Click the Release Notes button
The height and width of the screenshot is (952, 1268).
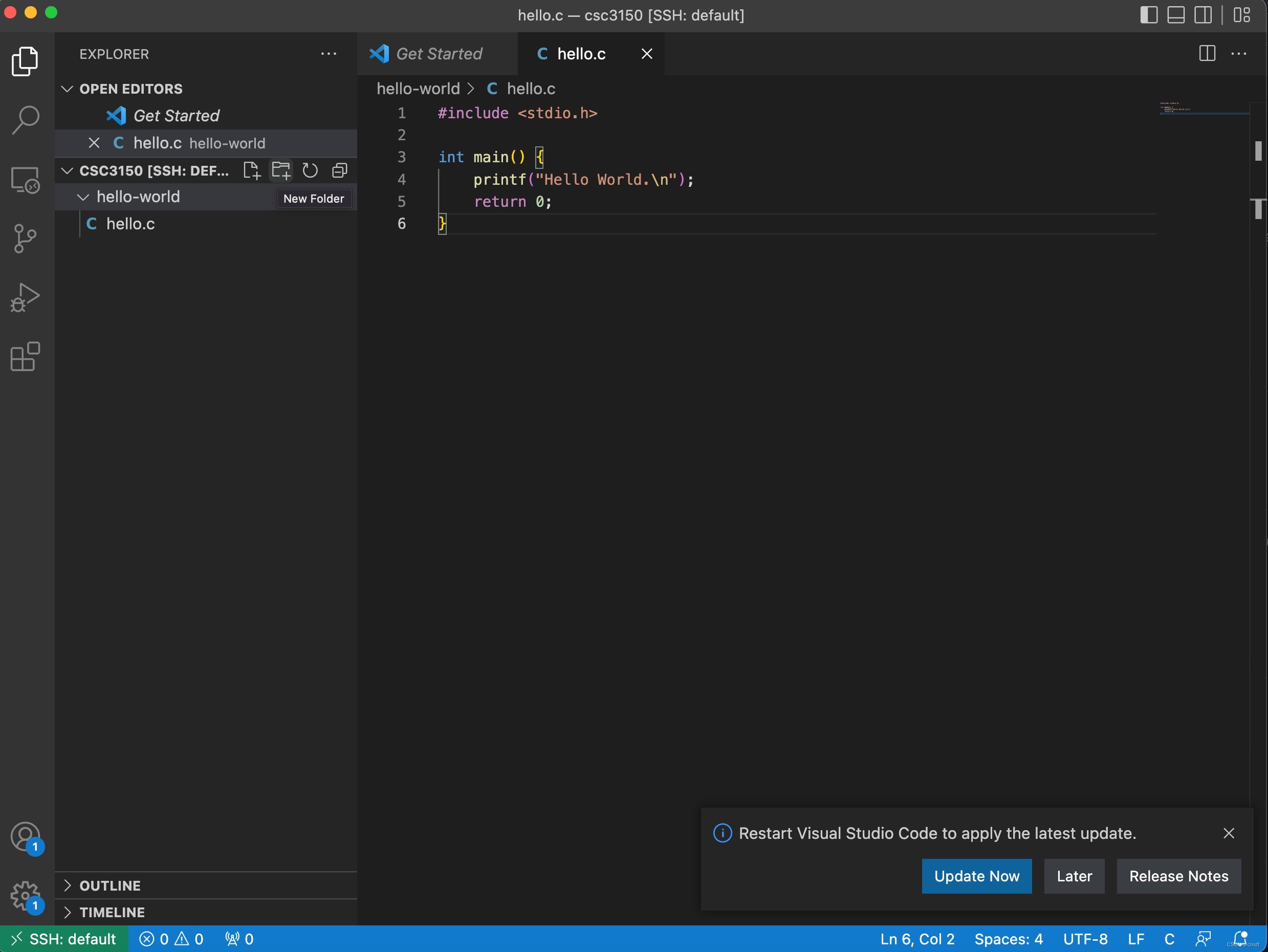point(1178,876)
